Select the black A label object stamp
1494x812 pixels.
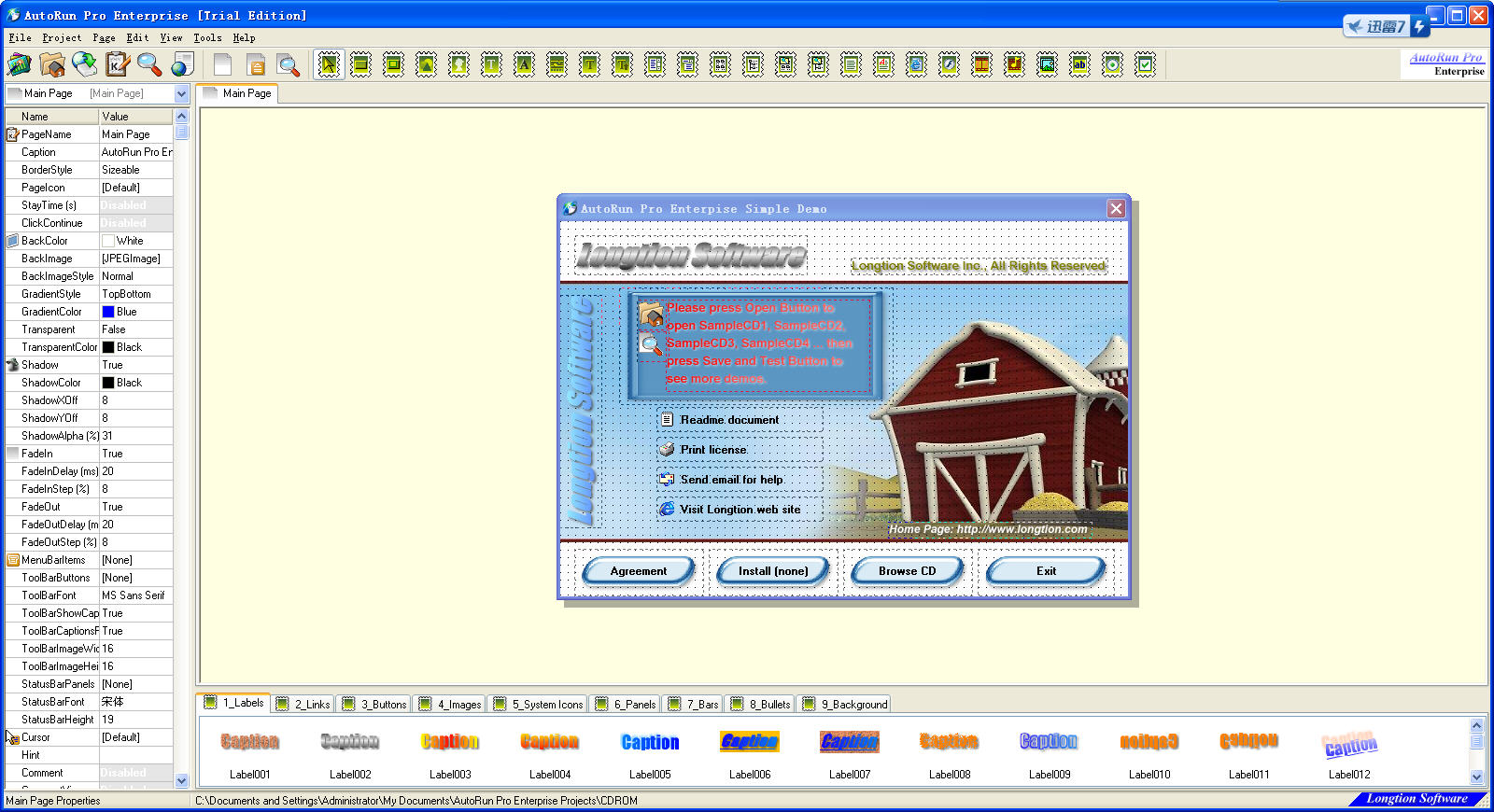click(x=525, y=64)
